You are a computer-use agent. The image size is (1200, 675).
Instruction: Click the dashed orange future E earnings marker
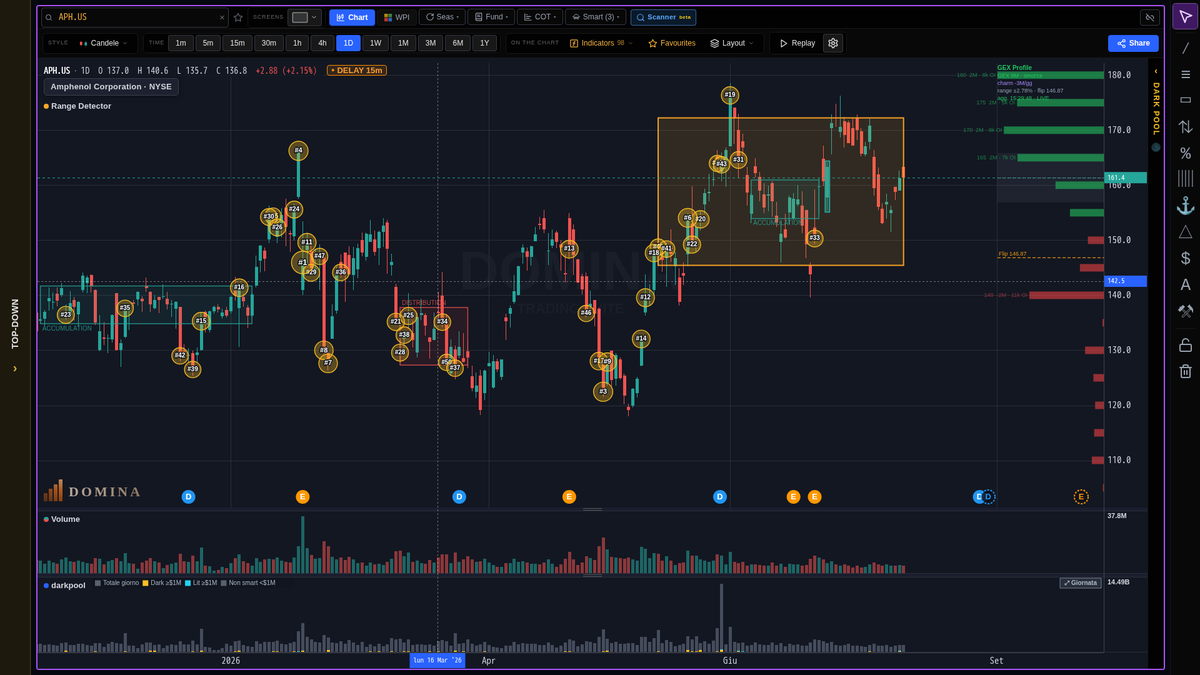point(1081,497)
